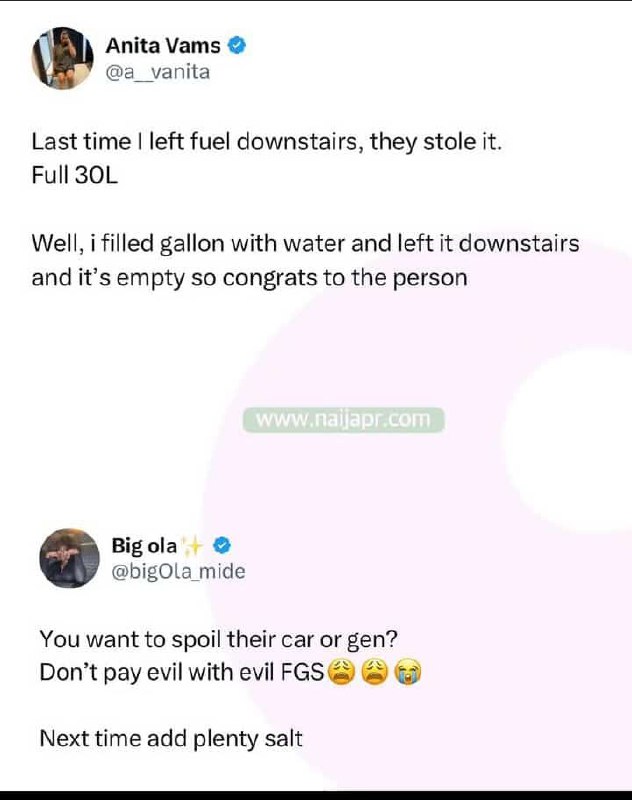Click Big ola's blue verified checkmark
This screenshot has height=800, width=632.
pos(221,545)
